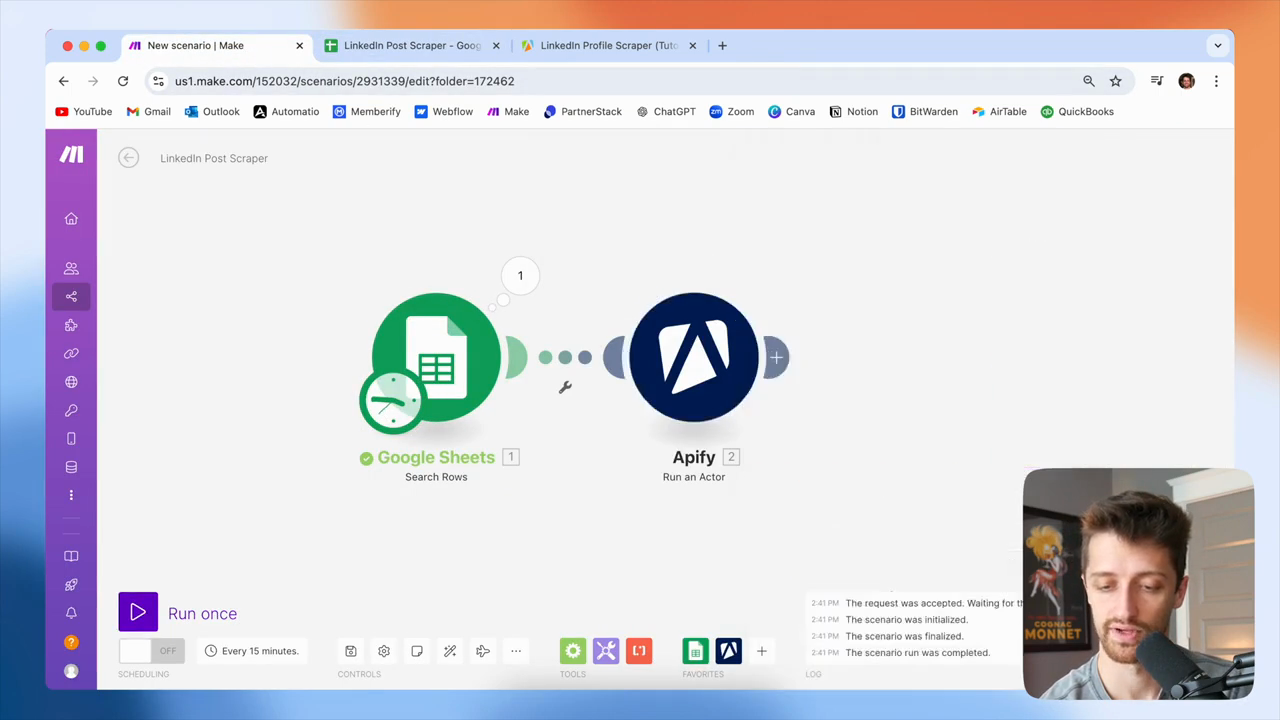
Task: Open the Every 15 minutes schedule setting
Action: point(252,651)
